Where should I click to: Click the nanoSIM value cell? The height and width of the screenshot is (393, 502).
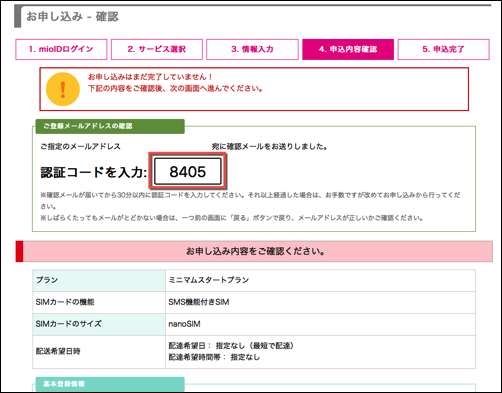[320, 324]
